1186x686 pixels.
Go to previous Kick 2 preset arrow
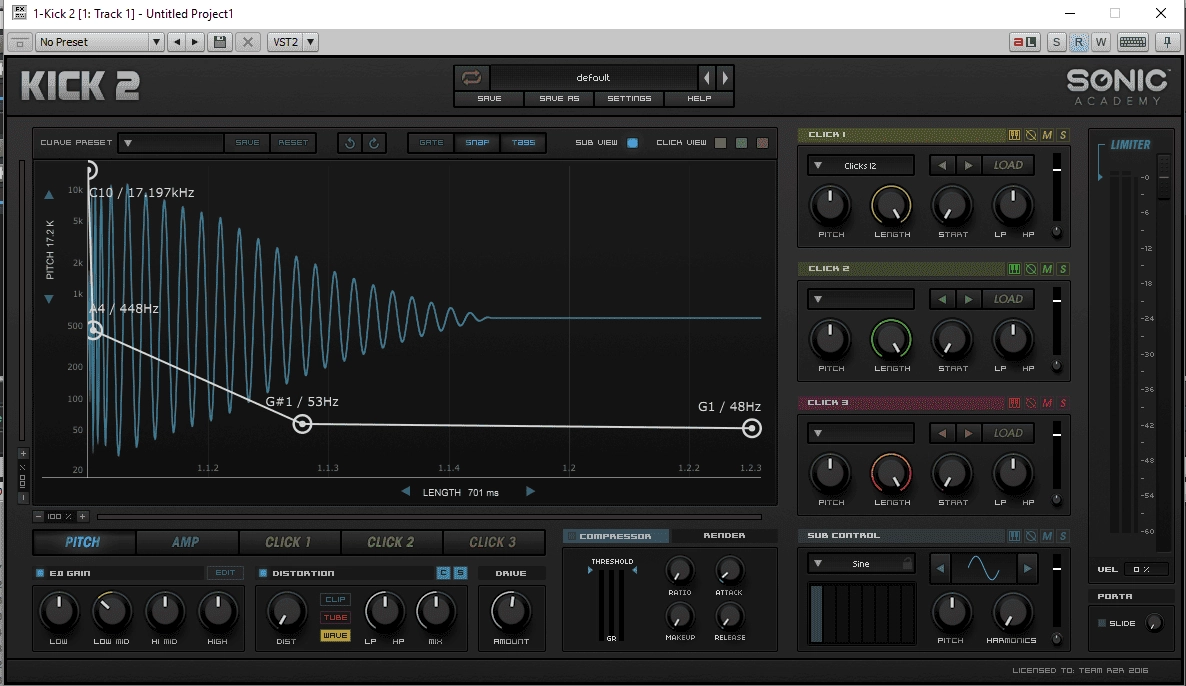(707, 77)
